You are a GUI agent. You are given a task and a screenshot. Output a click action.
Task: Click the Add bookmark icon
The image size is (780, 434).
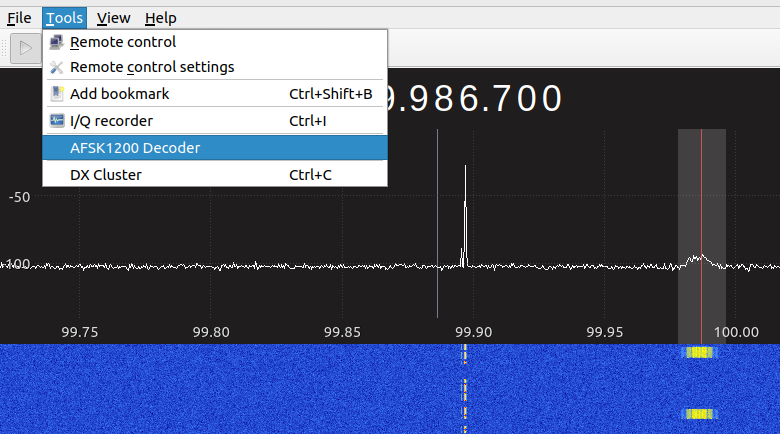tap(57, 94)
